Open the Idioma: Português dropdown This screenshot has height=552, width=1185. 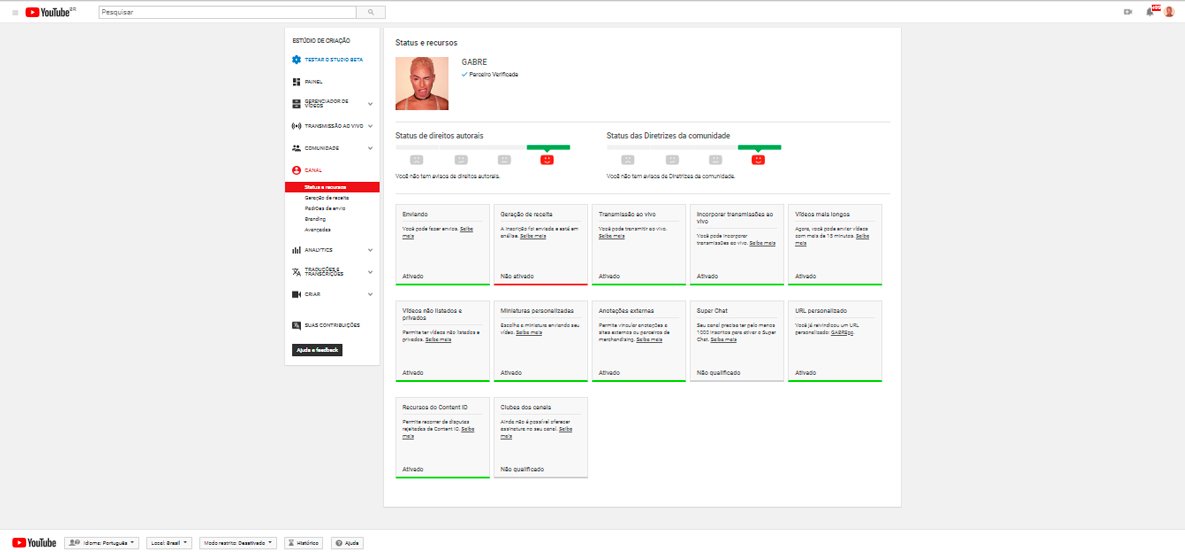tap(102, 543)
